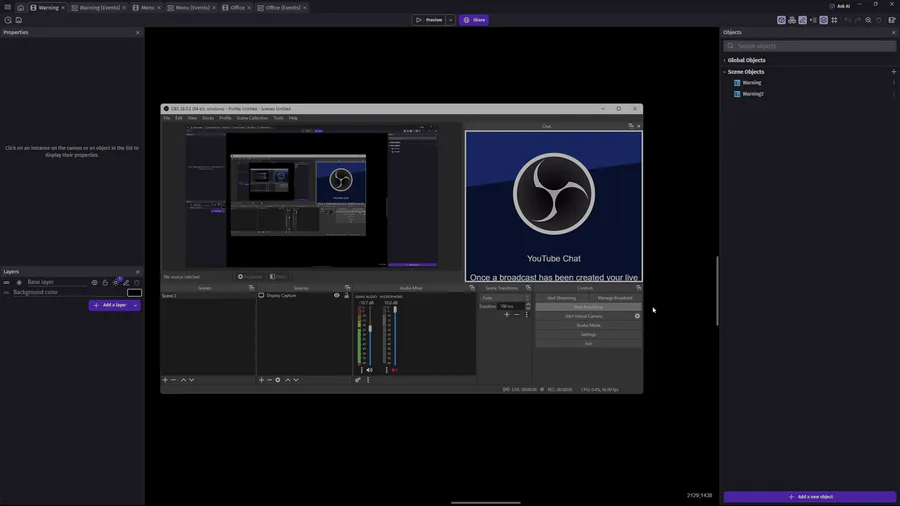The image size is (900, 506).
Task: Click the canvas vertical scrollbar
Action: point(717,291)
